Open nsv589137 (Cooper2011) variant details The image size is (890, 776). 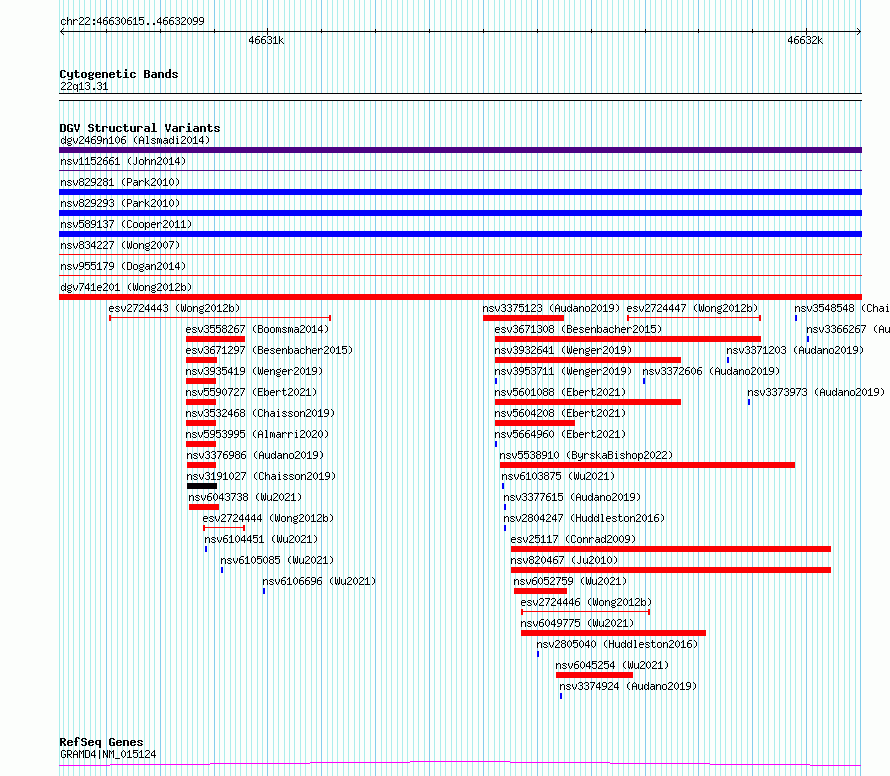(x=126, y=224)
